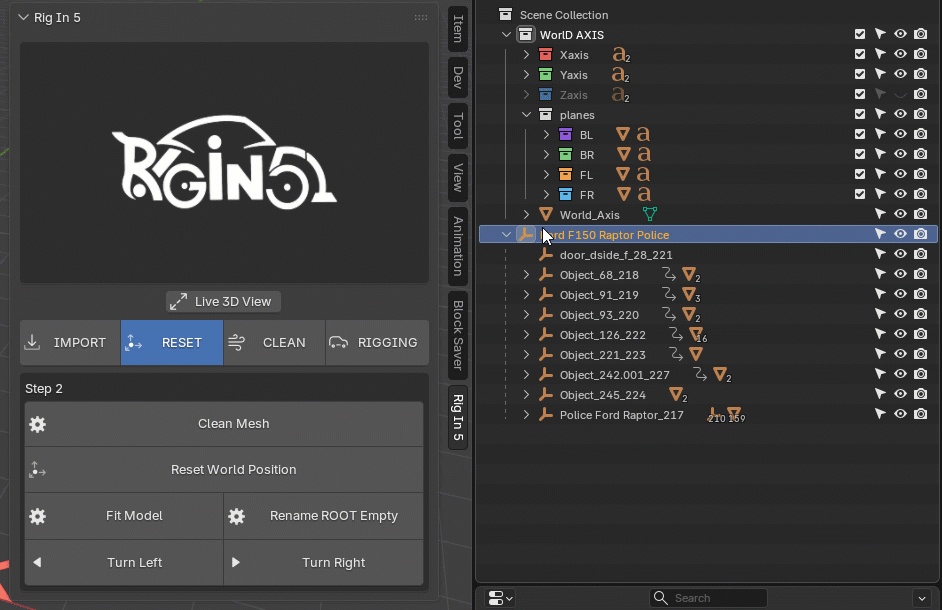Collapse the WorlD AXIS collection

coord(506,35)
